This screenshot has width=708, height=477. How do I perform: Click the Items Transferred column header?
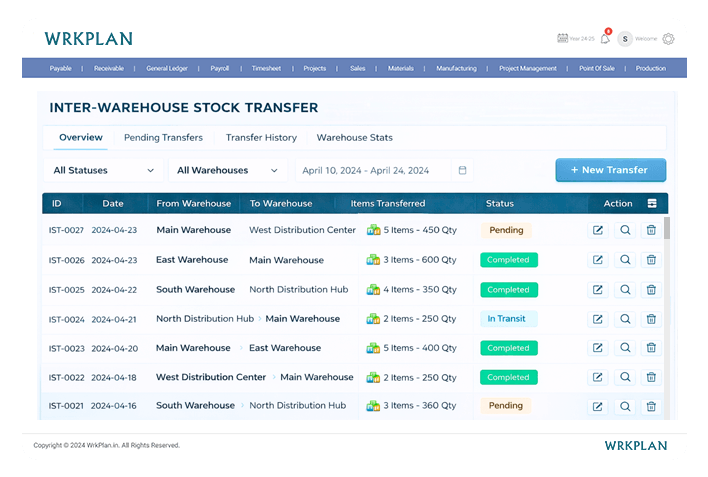388,203
